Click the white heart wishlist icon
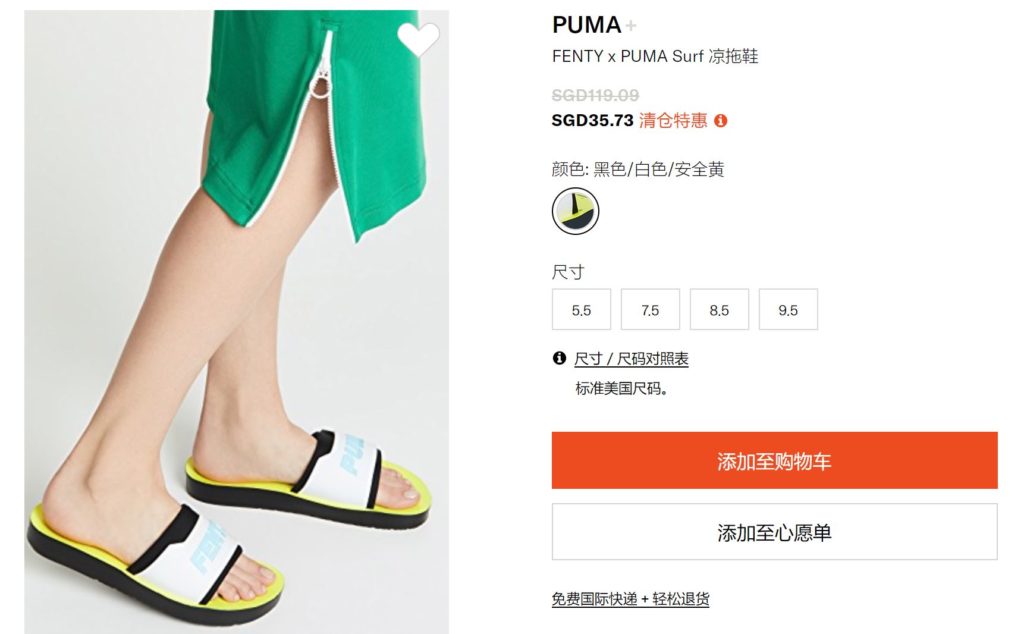Screen dimensions: 1024x634 [418, 39]
